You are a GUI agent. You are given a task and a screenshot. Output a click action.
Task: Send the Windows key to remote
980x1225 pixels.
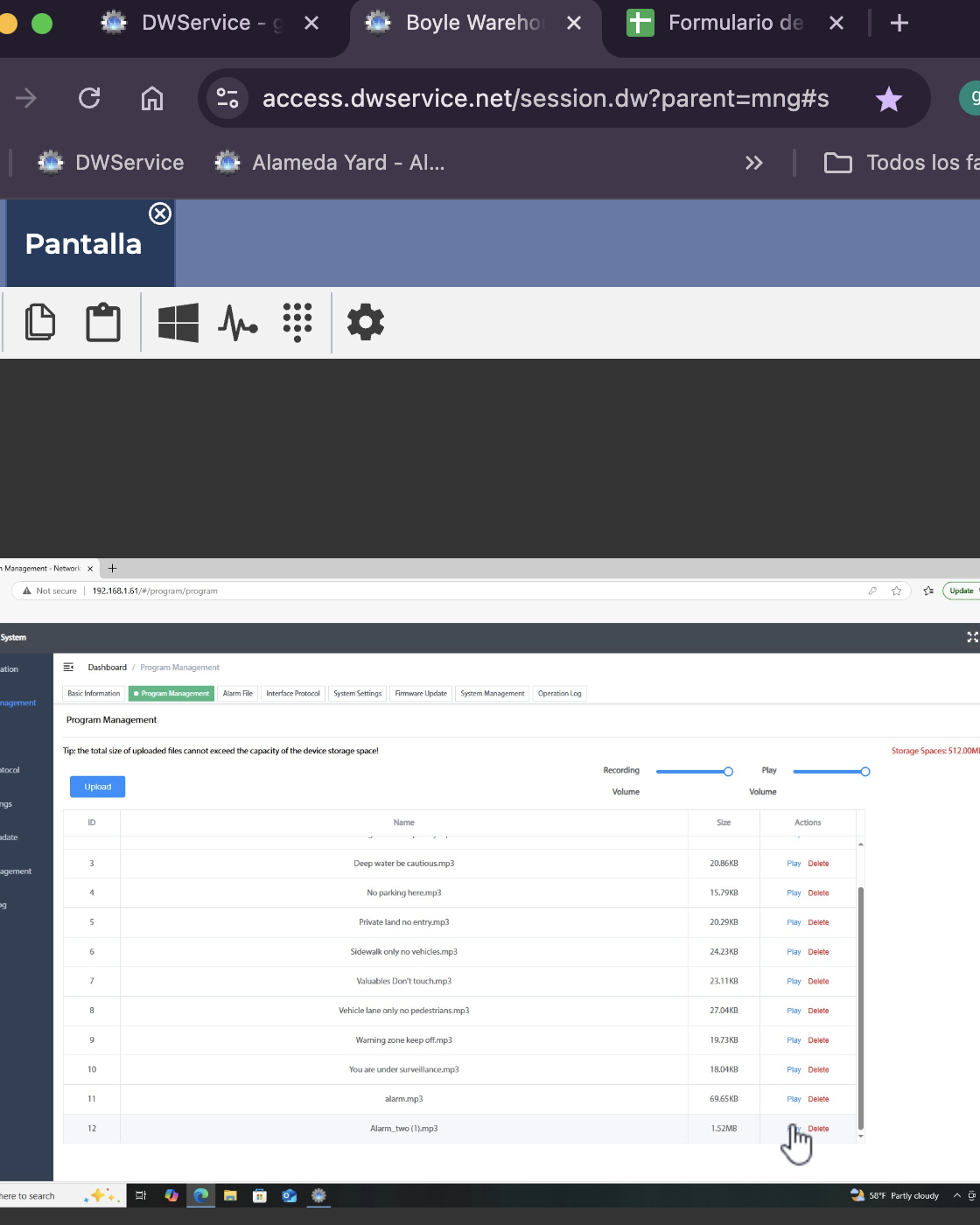tap(178, 322)
